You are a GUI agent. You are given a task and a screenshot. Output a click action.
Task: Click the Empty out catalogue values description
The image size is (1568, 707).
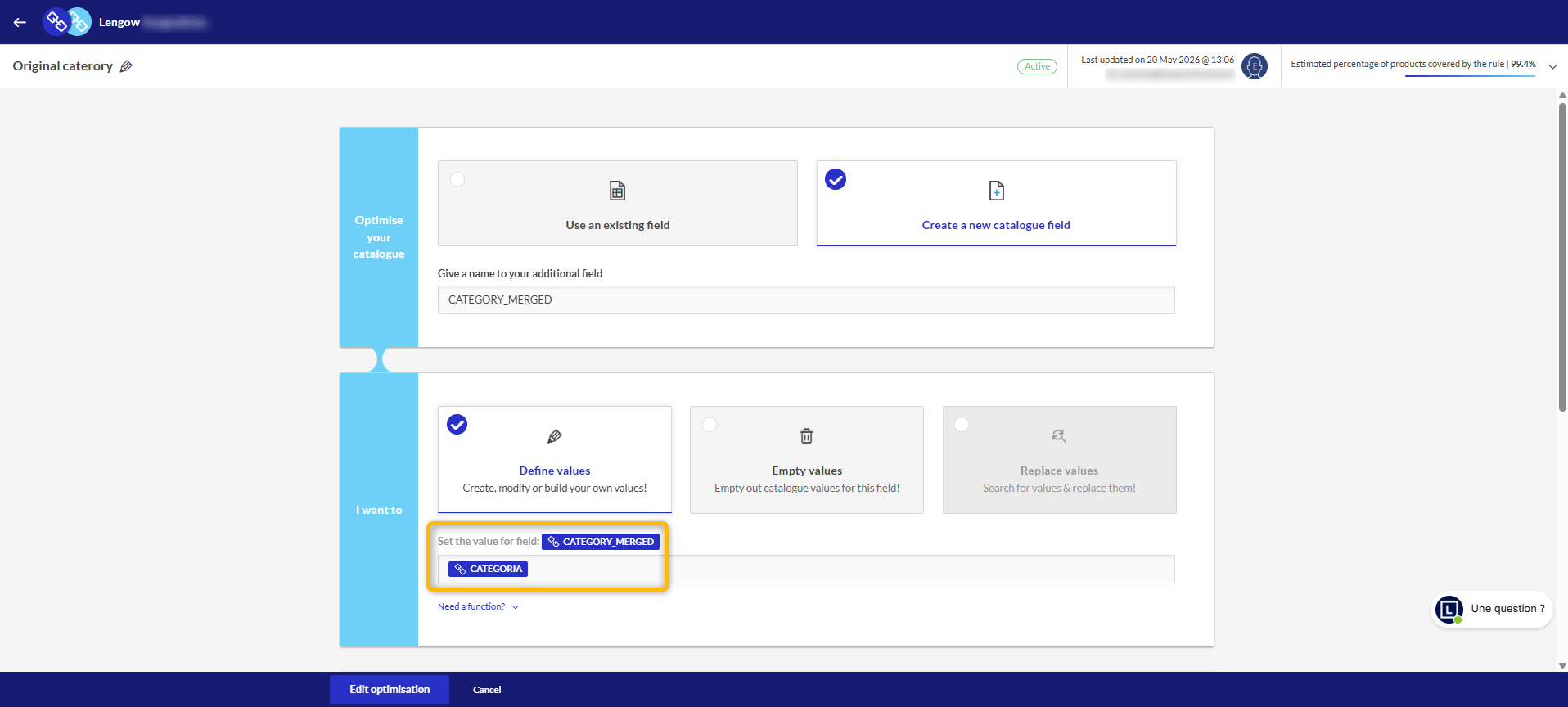point(807,489)
